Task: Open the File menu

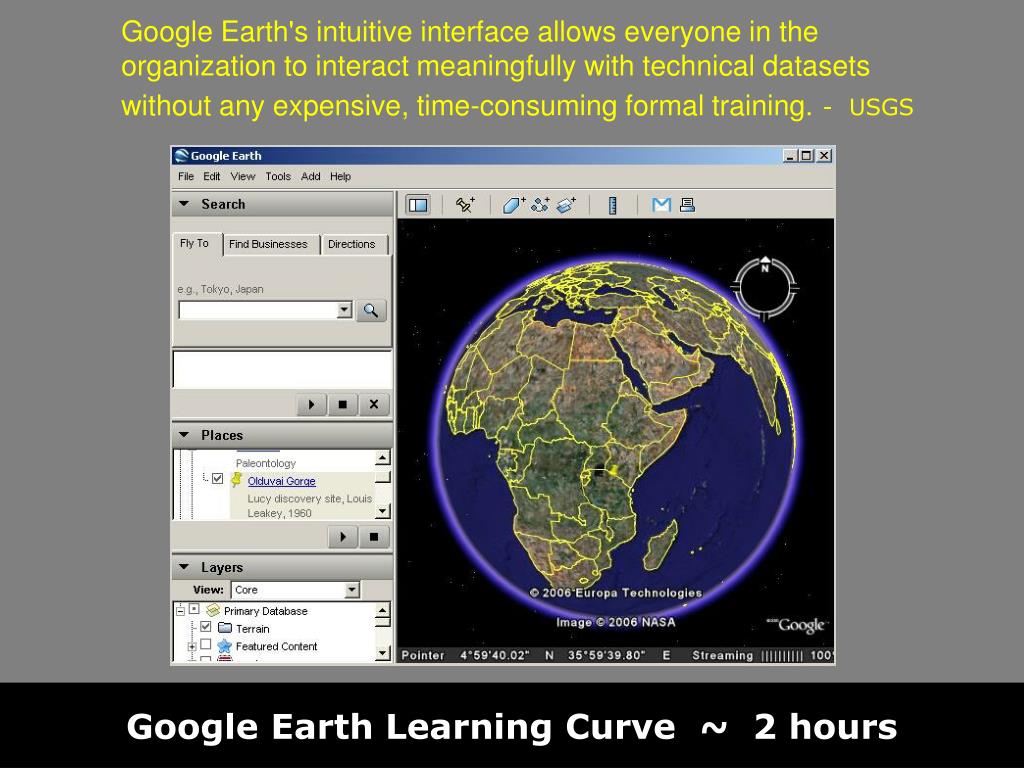Action: [186, 176]
